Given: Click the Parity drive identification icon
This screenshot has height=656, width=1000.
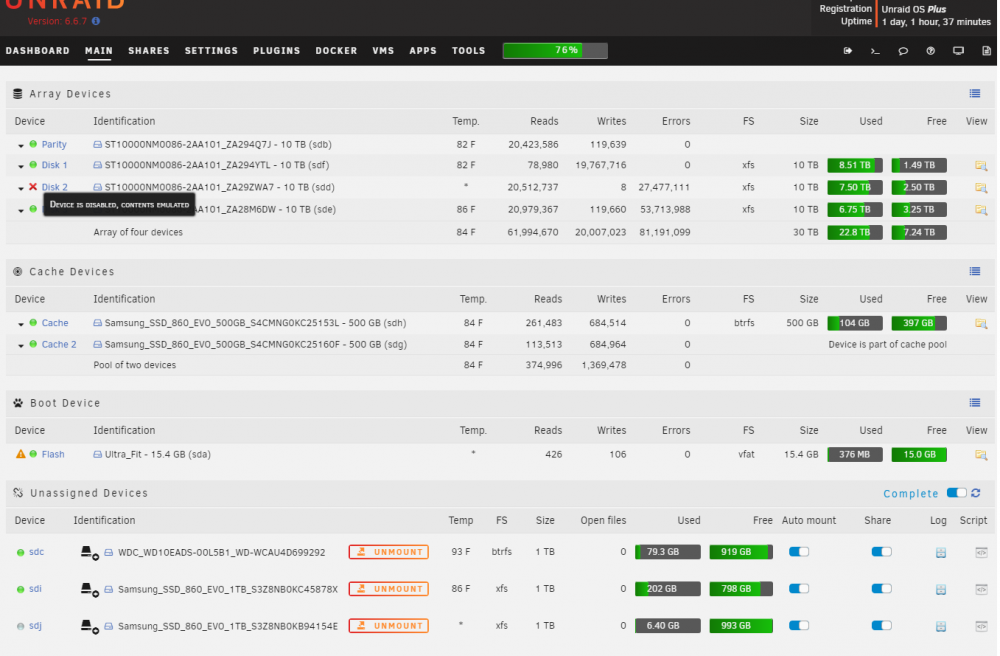Looking at the screenshot, I should tap(98, 145).
